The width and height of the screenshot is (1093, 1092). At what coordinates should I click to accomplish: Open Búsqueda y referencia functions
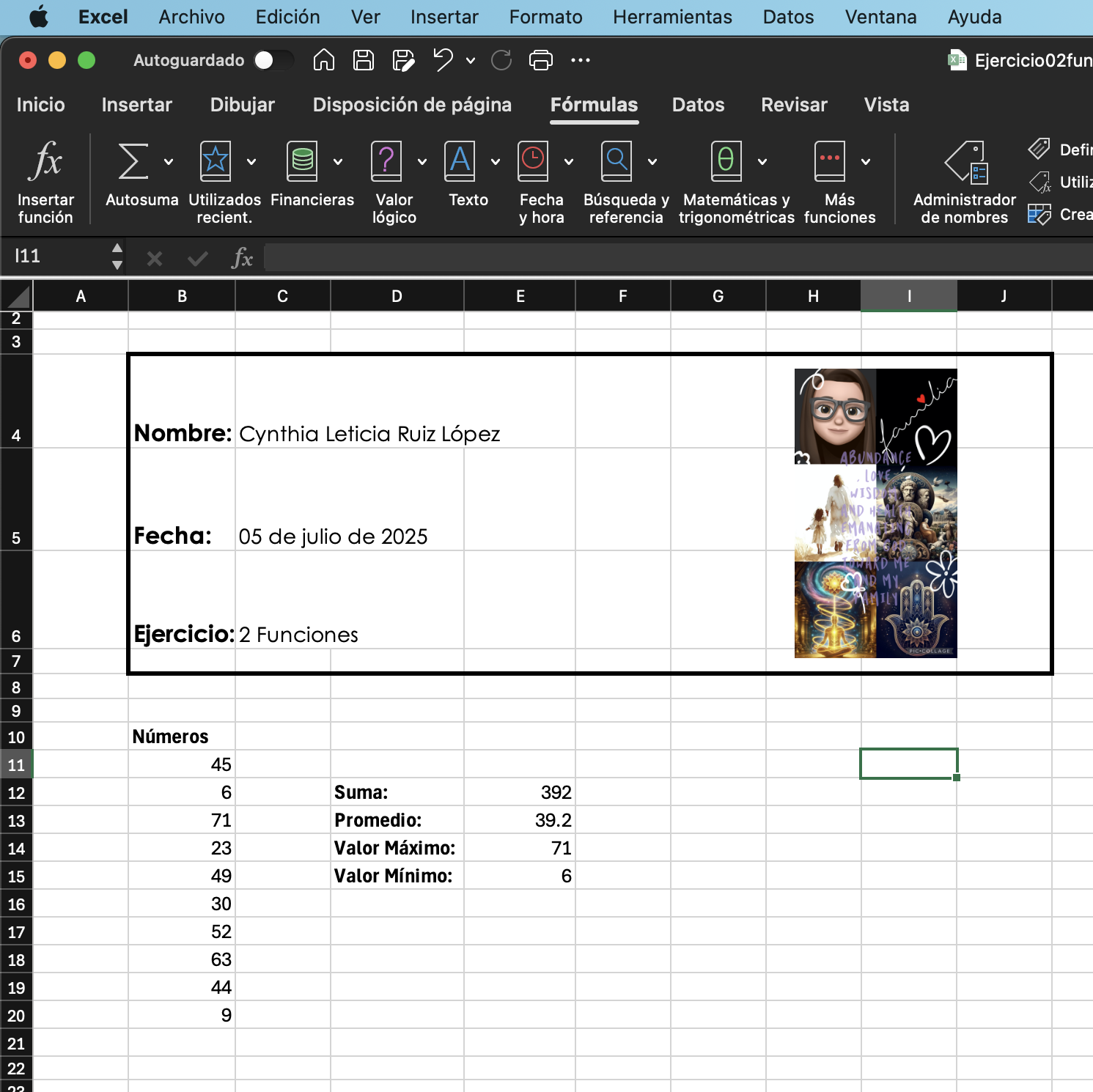[617, 161]
